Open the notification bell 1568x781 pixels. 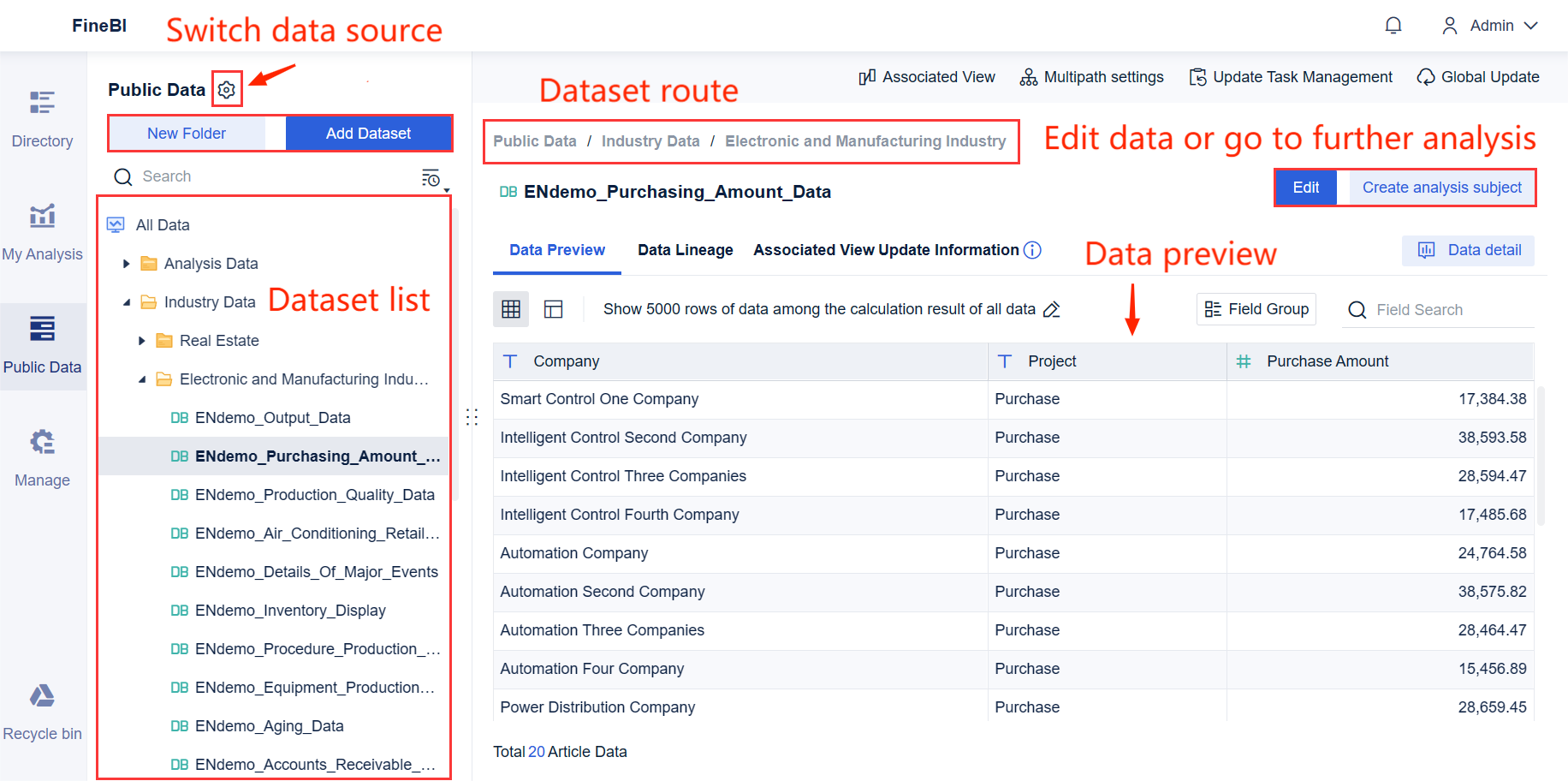(1393, 26)
